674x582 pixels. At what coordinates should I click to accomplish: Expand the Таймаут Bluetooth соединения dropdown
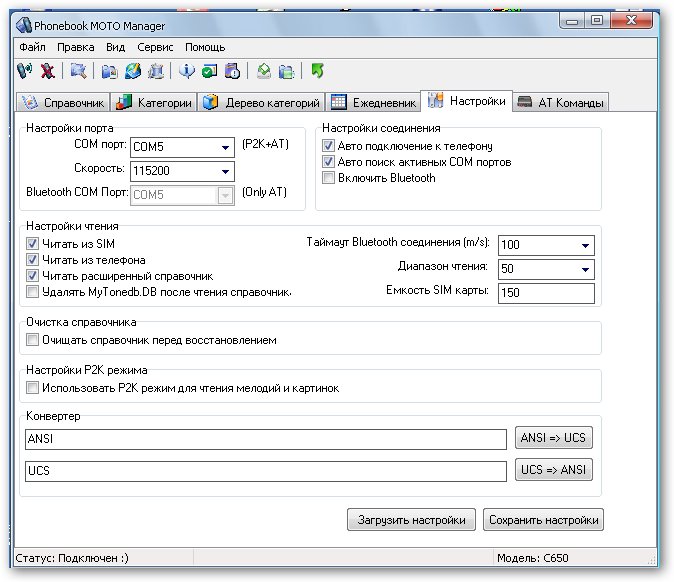pyautogui.click(x=585, y=245)
